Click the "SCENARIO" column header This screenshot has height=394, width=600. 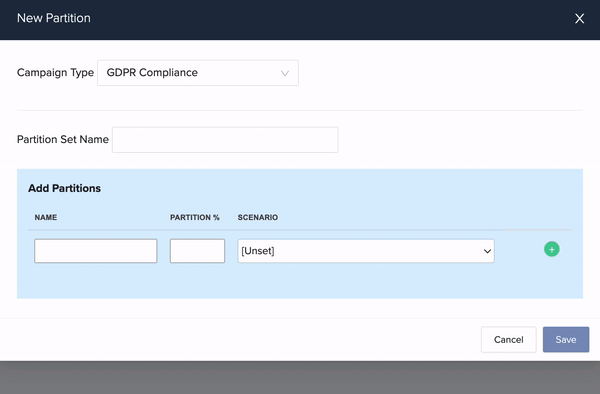(x=258, y=217)
